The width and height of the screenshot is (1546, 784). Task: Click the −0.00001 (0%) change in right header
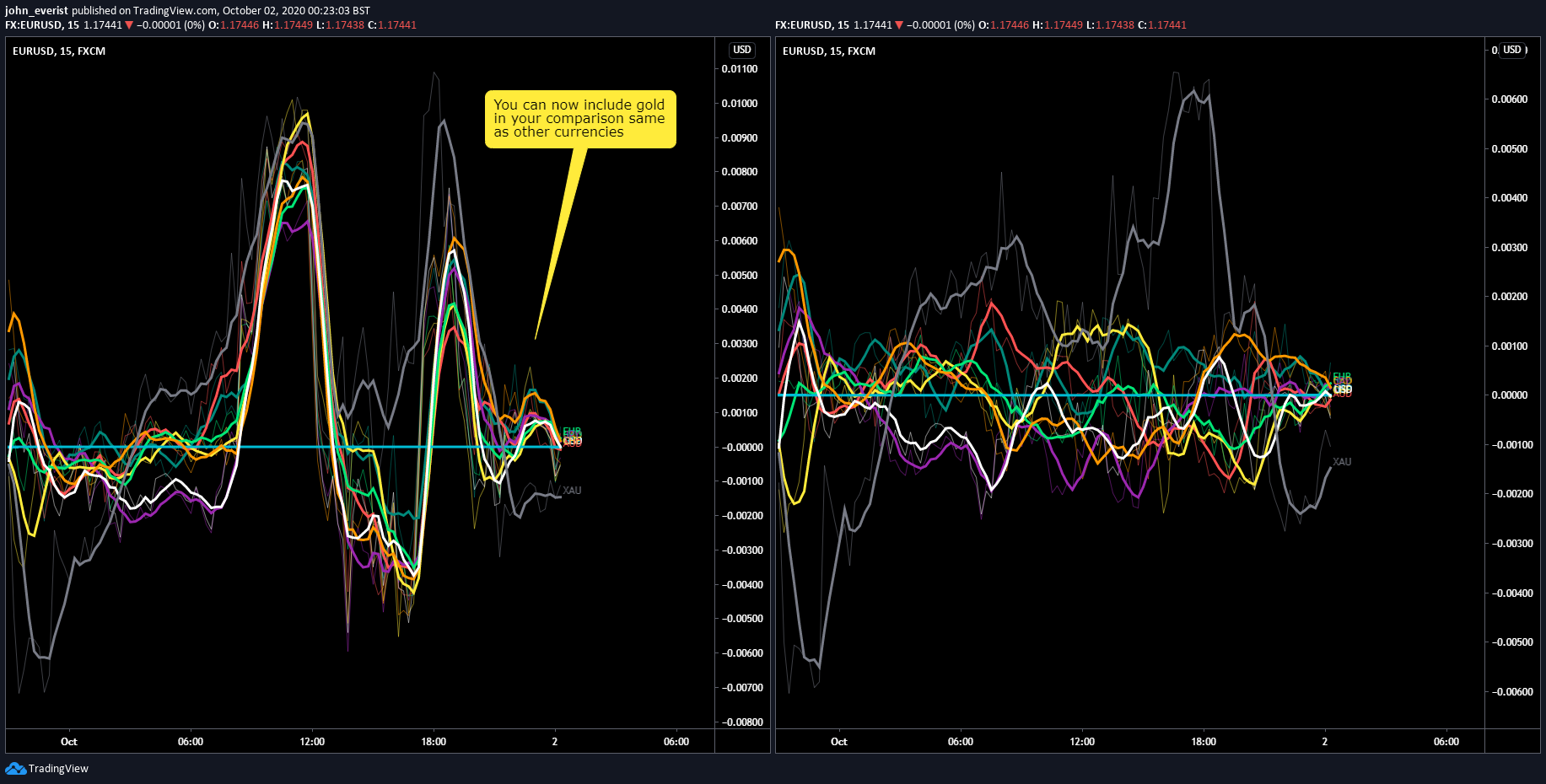940,25
